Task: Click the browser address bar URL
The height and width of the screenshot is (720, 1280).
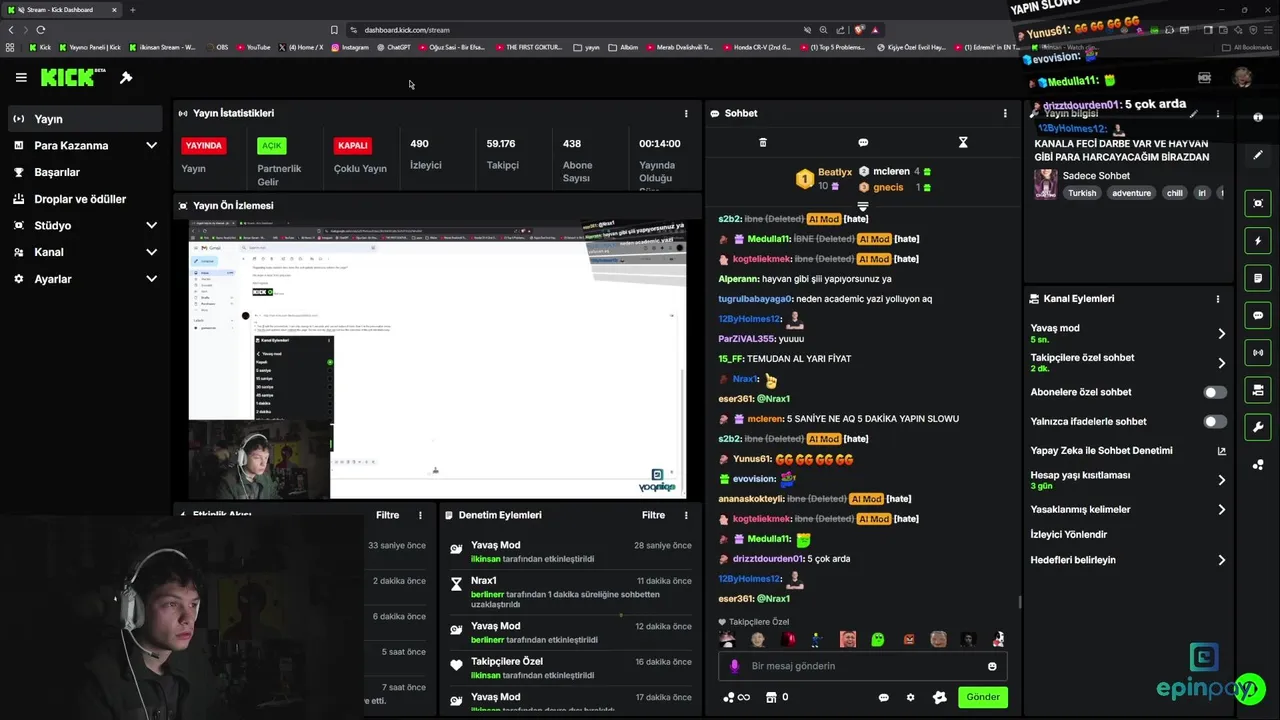Action: coord(407,30)
